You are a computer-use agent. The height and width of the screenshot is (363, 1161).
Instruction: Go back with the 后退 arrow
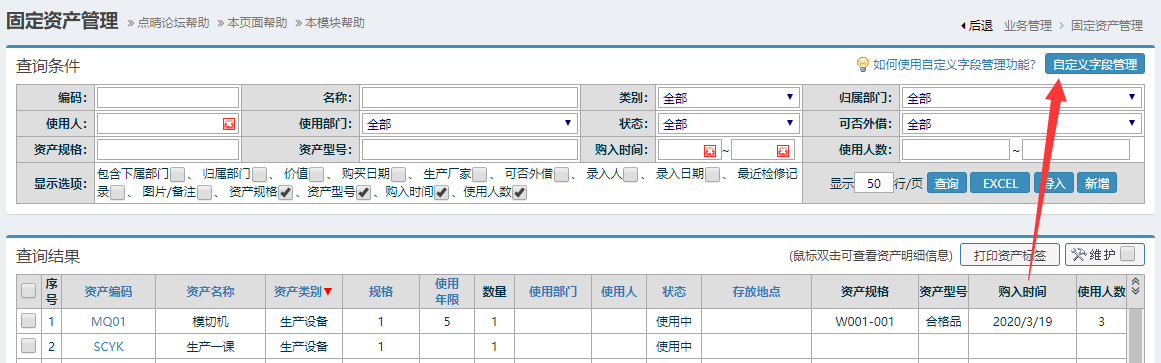[x=976, y=25]
